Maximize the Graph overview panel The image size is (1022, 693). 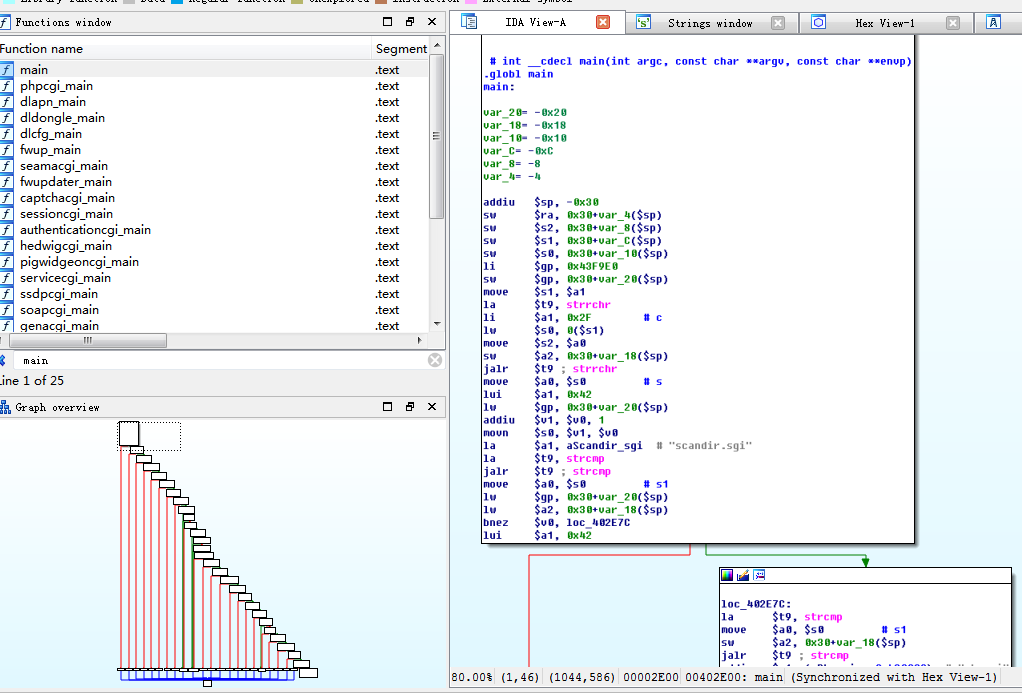coord(388,407)
